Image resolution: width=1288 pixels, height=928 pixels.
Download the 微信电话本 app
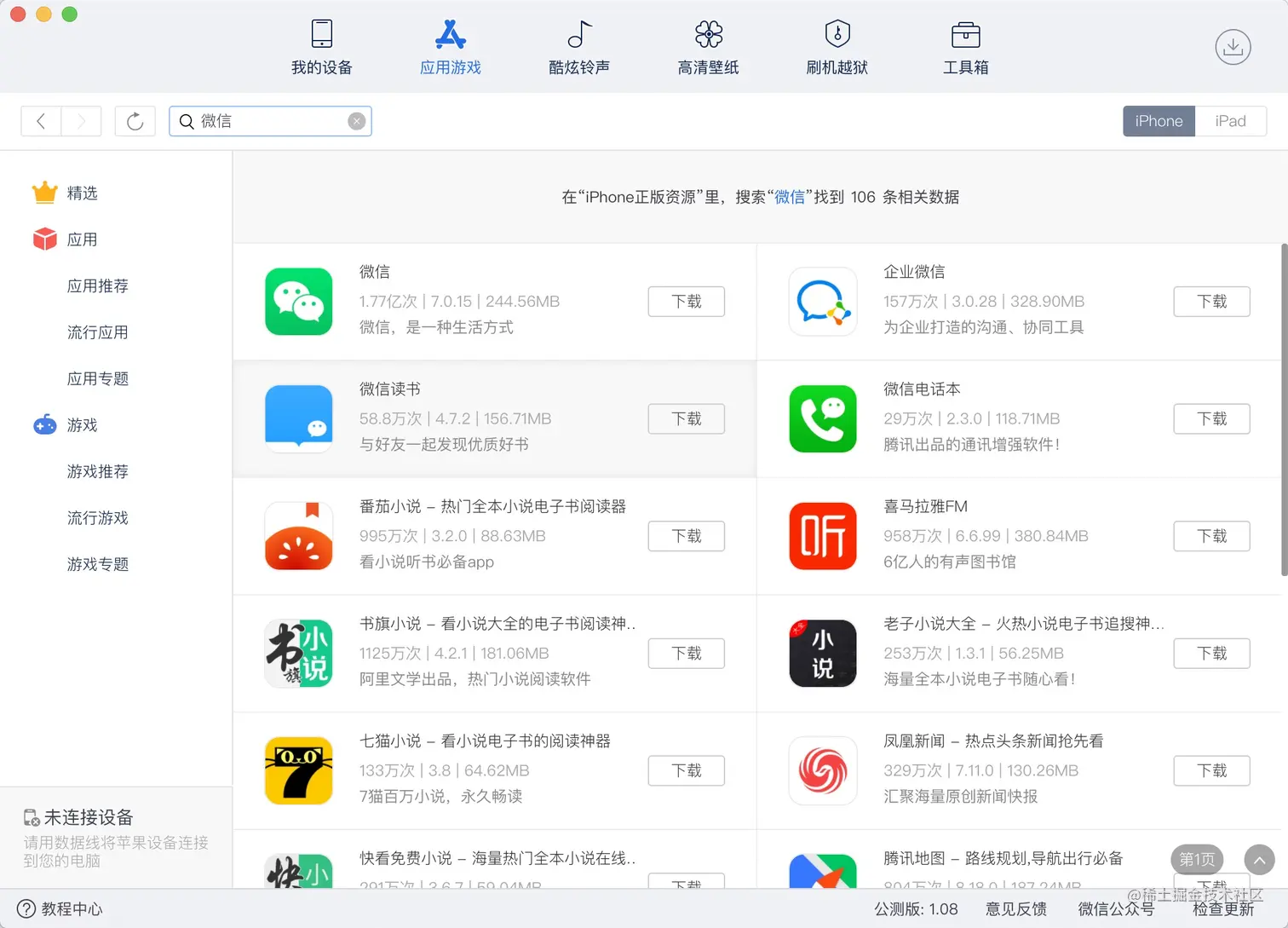coord(1211,418)
